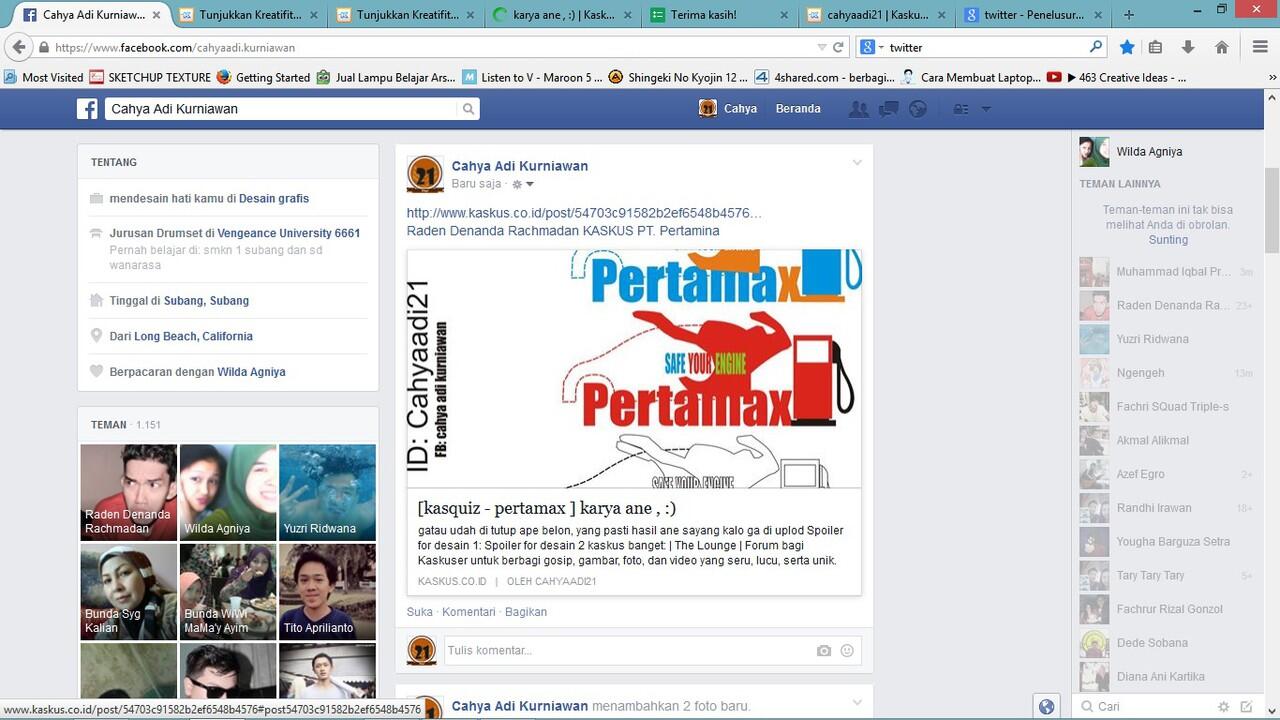Open chat with Wilda Agniya
This screenshot has width=1280, height=720.
click(1167, 152)
